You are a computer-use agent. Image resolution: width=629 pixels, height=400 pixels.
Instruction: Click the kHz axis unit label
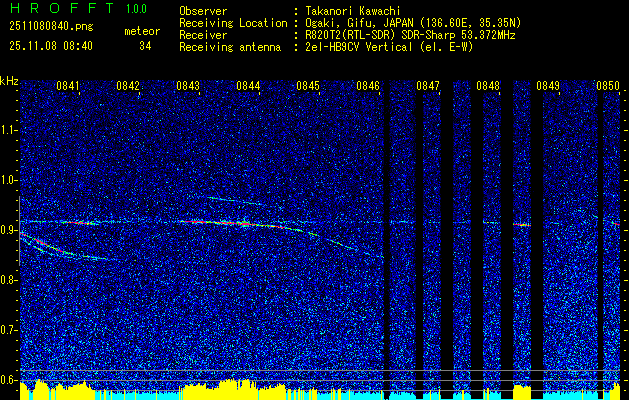point(9,81)
